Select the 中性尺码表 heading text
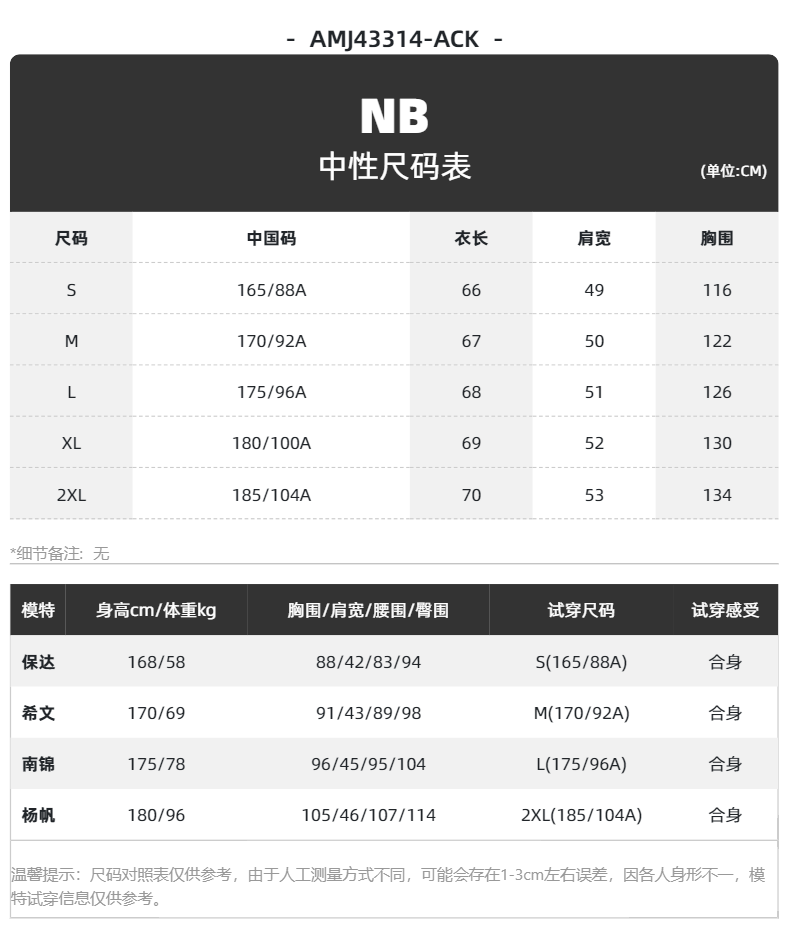The width and height of the screenshot is (790, 940). coord(394,166)
